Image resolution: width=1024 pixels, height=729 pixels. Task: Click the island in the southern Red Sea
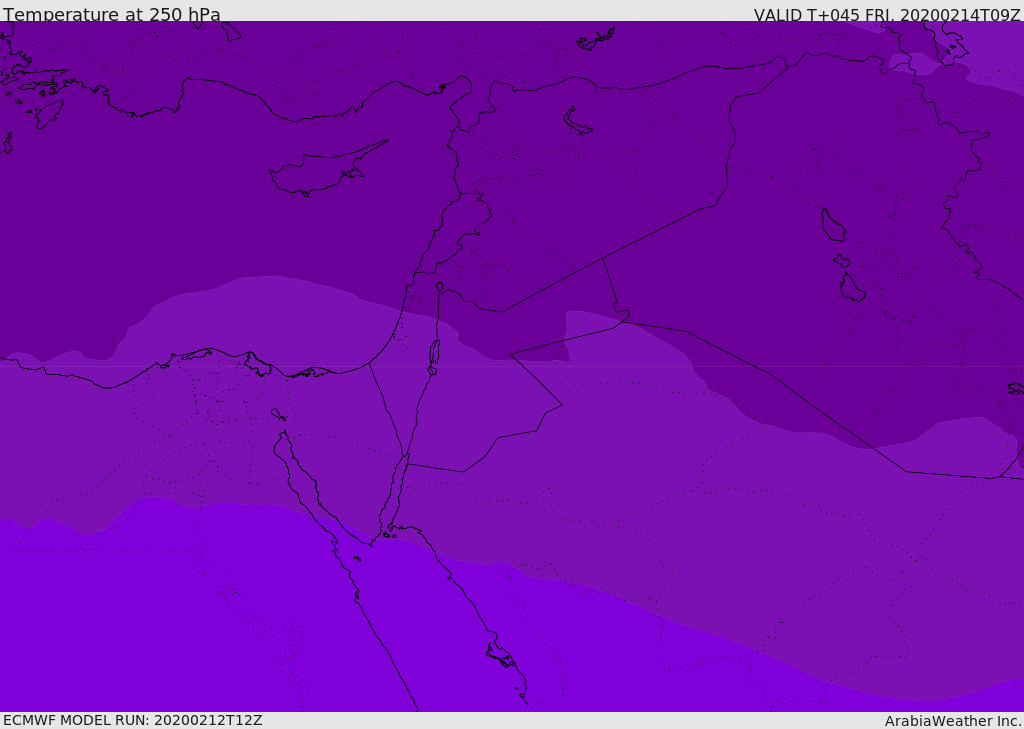click(x=500, y=656)
